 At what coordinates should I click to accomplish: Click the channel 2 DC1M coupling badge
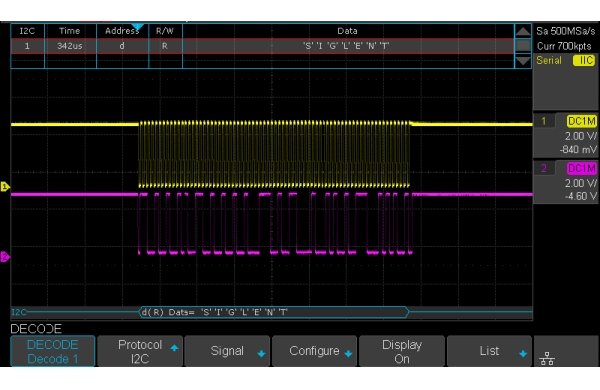pos(581,168)
